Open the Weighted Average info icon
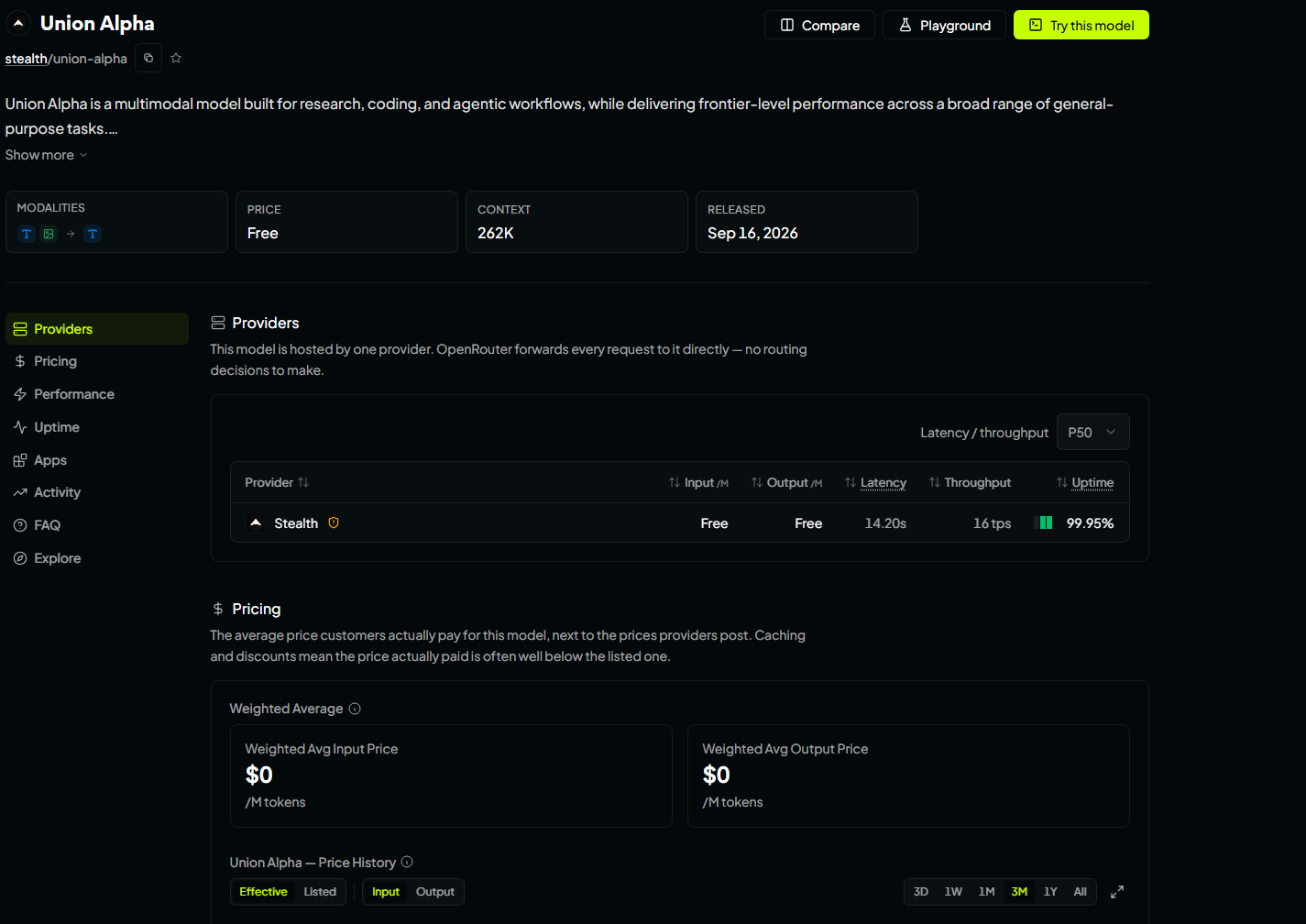This screenshot has width=1306, height=924. pyautogui.click(x=355, y=709)
